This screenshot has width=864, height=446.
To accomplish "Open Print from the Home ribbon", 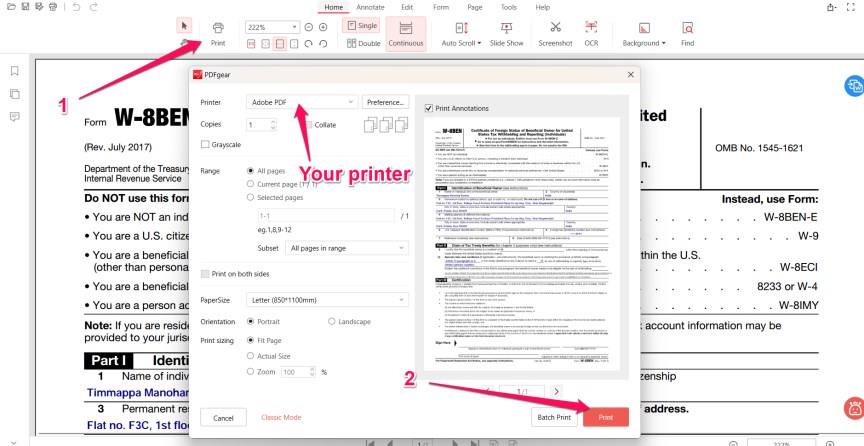I will [x=218, y=34].
